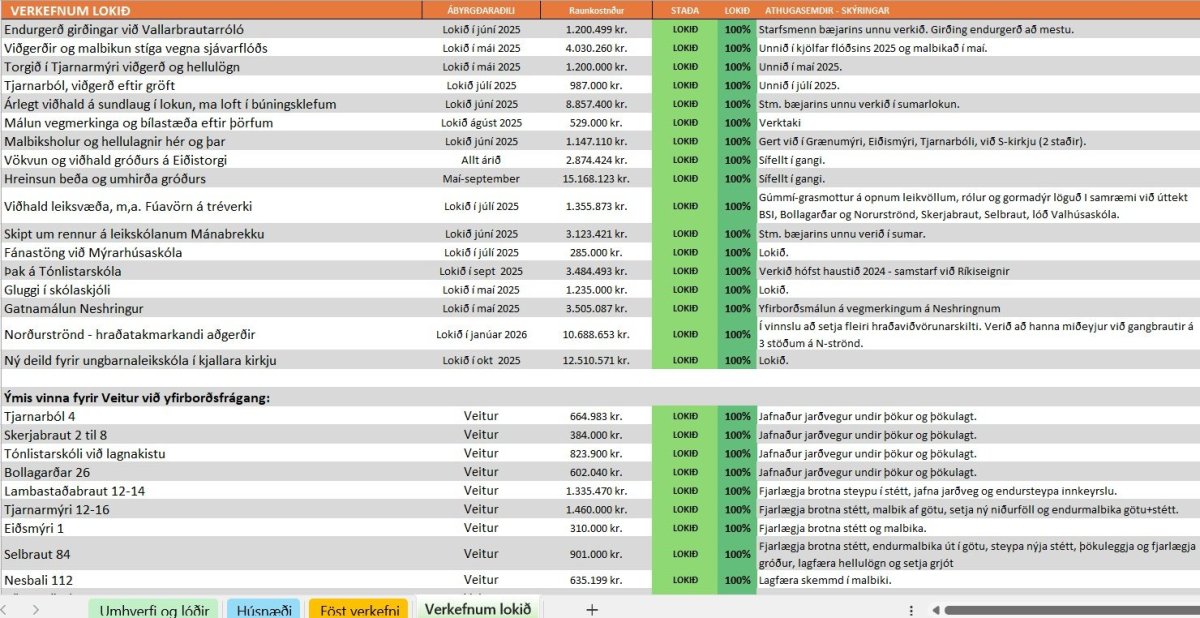Viewport: 1200px width, 618px height.
Task: Select the Föst verkefni sheet tab
Action: pyautogui.click(x=359, y=609)
